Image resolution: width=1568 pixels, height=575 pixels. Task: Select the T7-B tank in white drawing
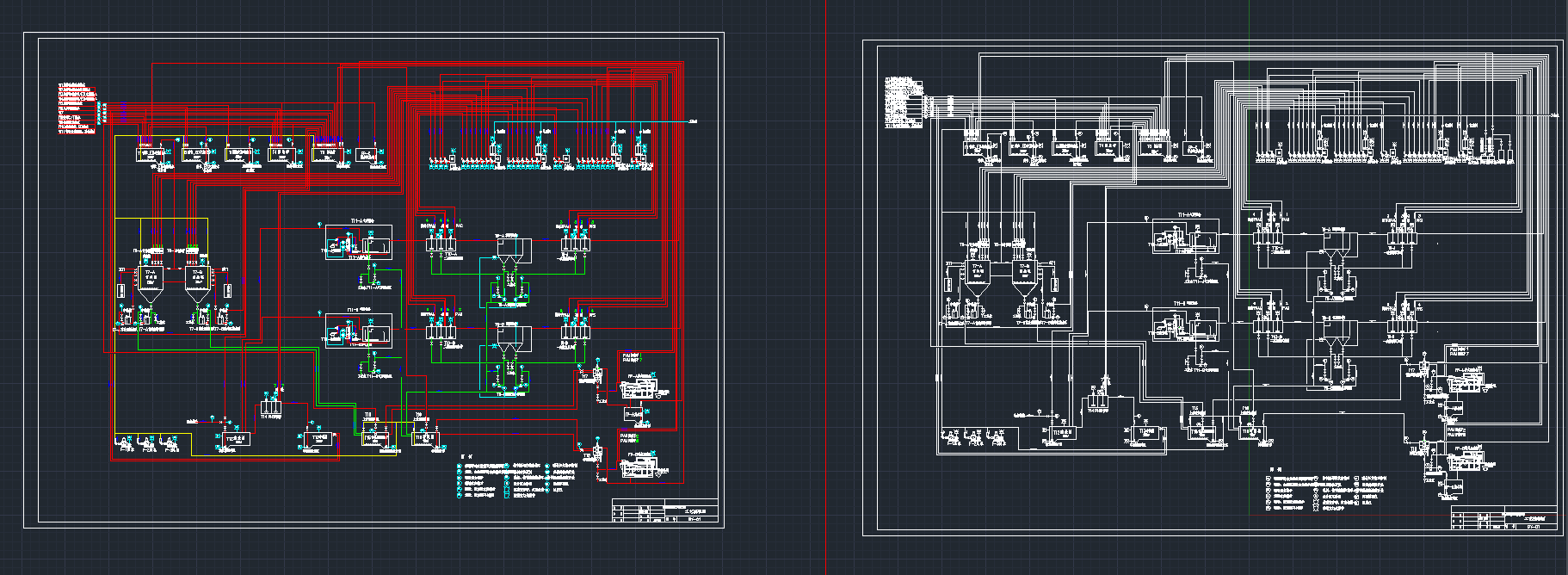1024,278
